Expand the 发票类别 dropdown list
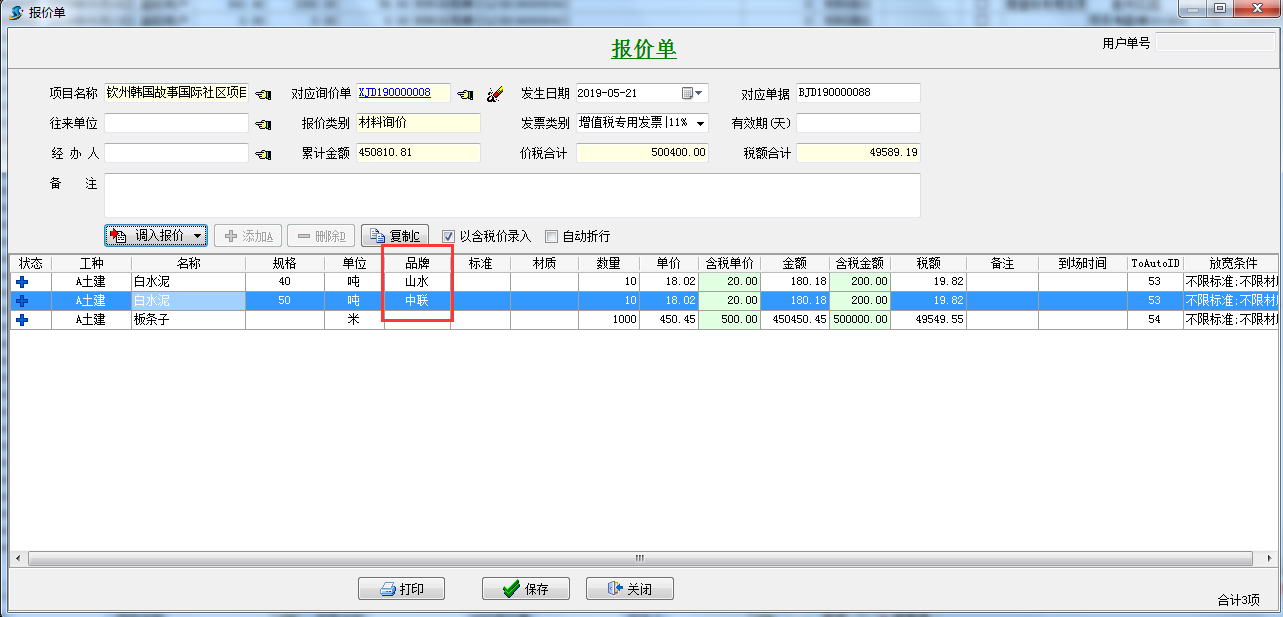The image size is (1283, 617). [x=699, y=124]
